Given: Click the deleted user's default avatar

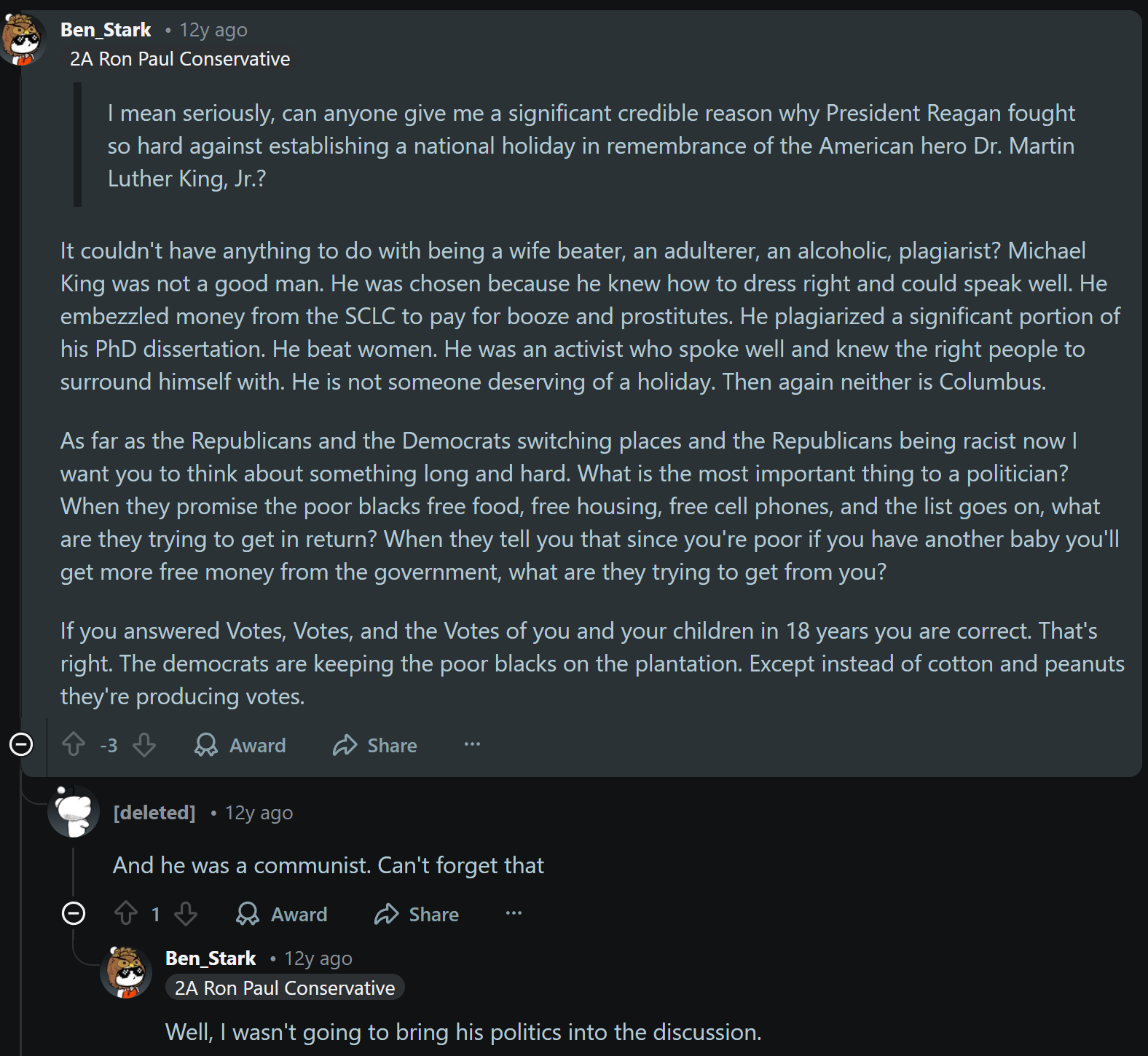Looking at the screenshot, I should pyautogui.click(x=74, y=811).
